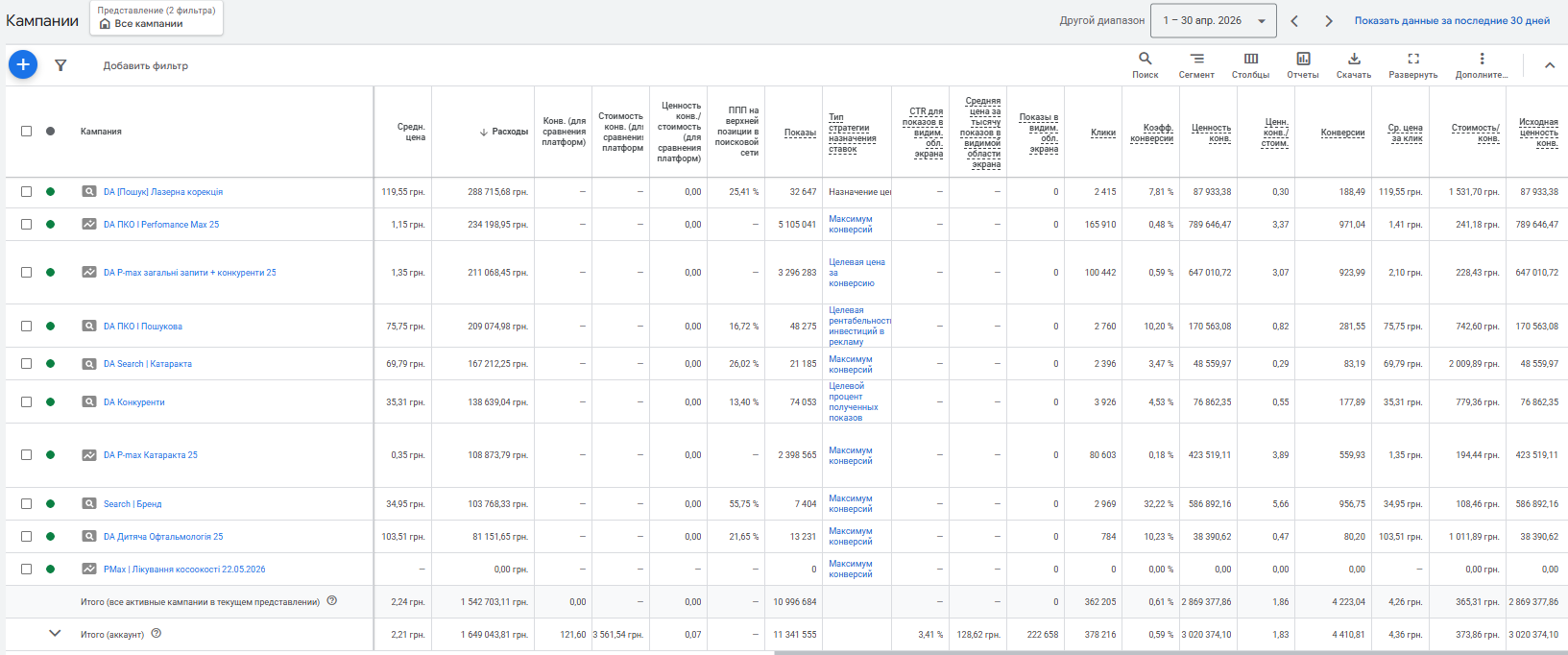Open help icon next to Итого (все активные кампании)

click(x=332, y=601)
